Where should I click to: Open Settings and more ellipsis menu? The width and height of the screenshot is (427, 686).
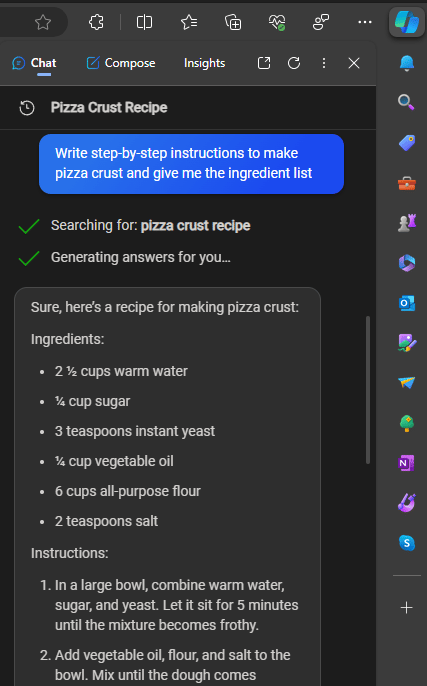(365, 22)
